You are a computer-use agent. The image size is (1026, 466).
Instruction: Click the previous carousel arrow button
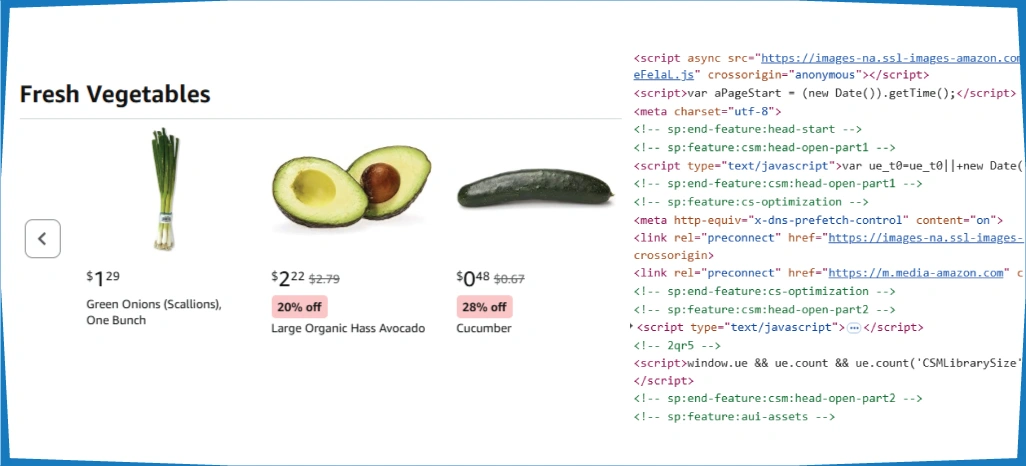coord(43,239)
